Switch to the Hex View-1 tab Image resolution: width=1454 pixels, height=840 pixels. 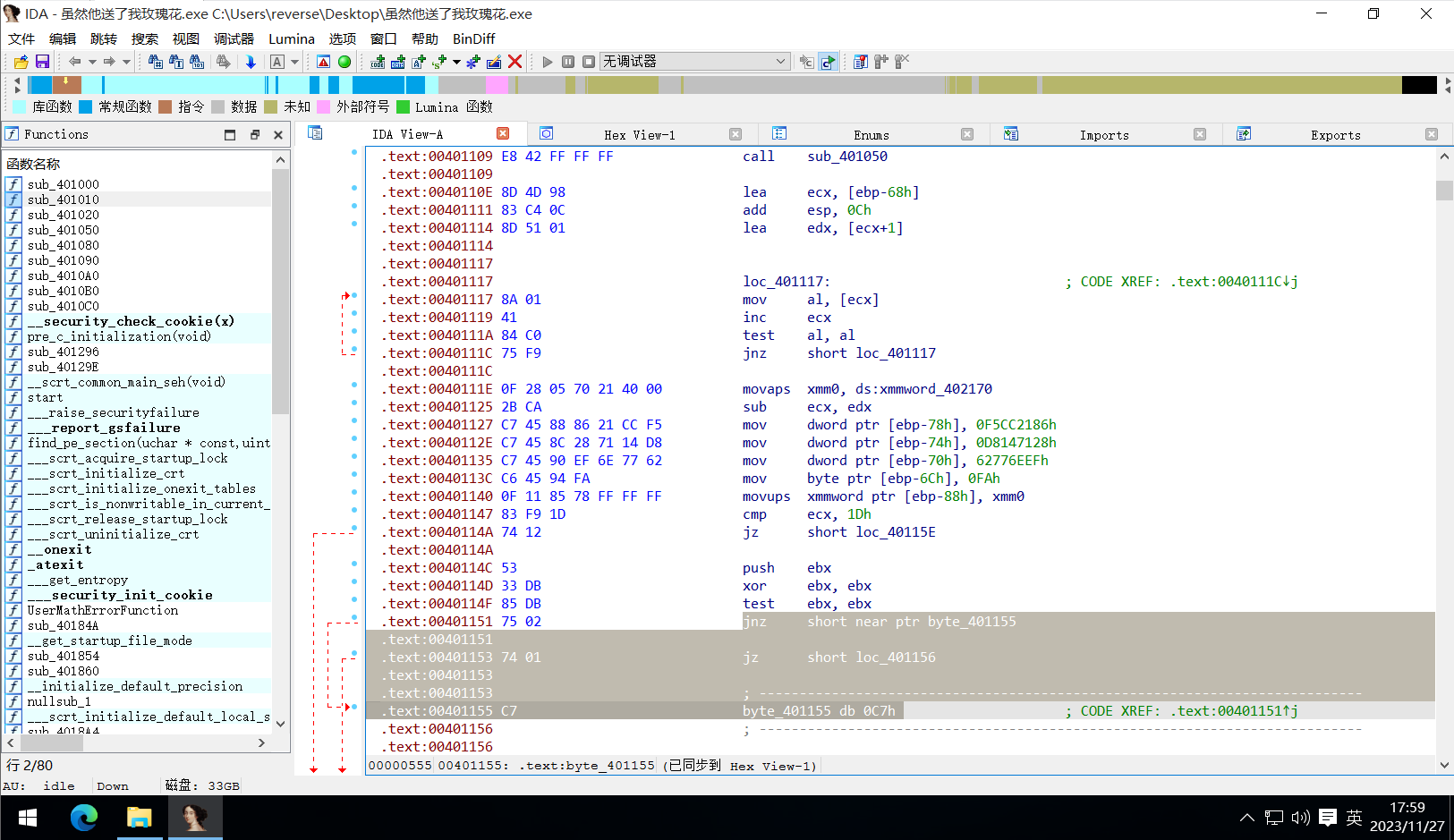pyautogui.click(x=639, y=135)
